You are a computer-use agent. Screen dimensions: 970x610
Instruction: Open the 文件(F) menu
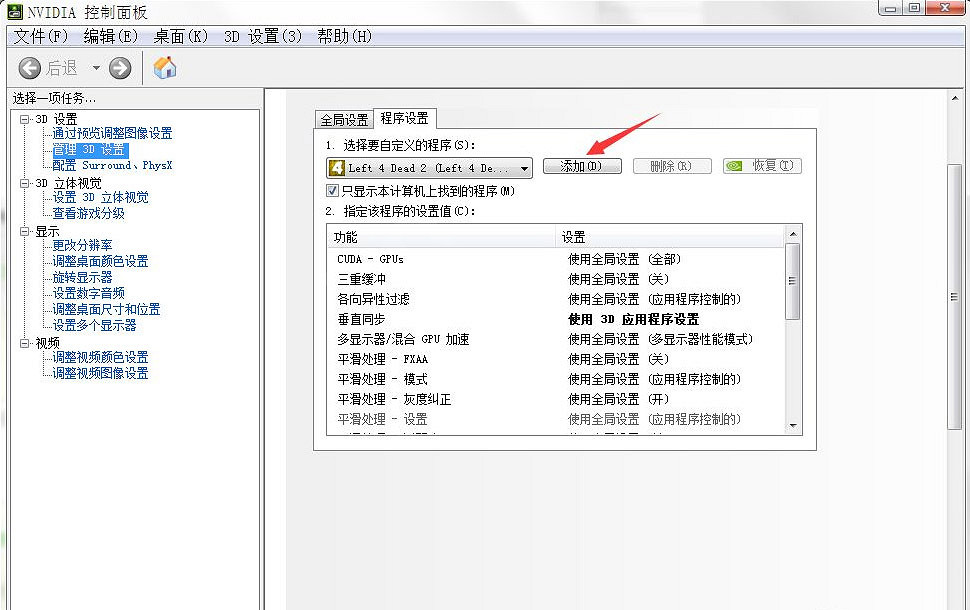point(40,36)
